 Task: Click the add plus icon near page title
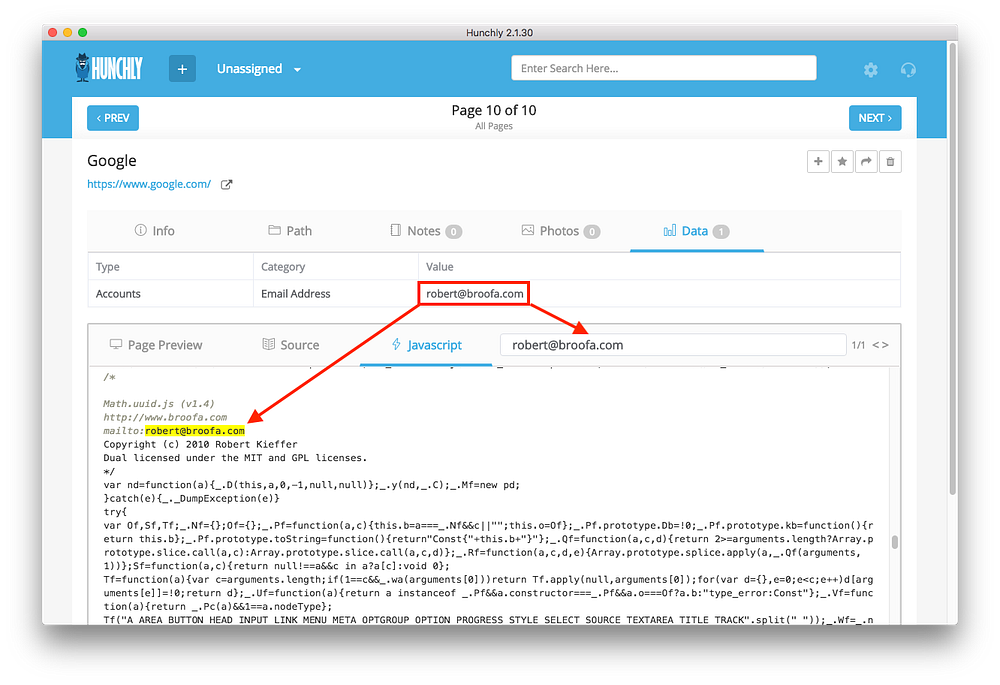[818, 162]
